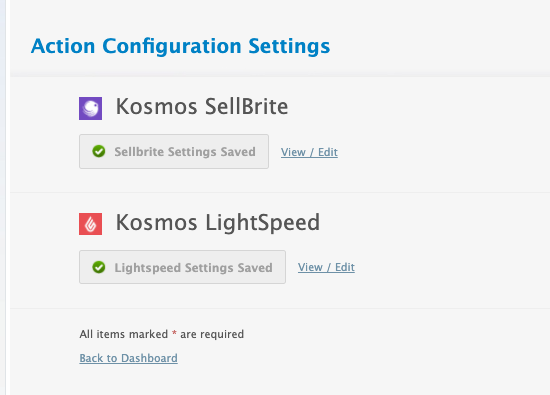Click the 'are required' text after asterisk

pyautogui.click(x=212, y=334)
